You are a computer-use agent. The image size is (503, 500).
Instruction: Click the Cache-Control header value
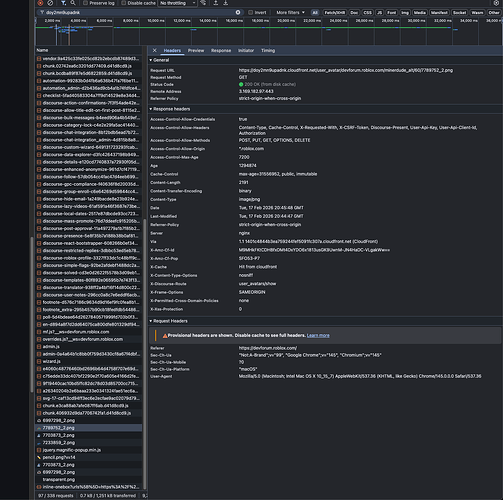[278, 174]
